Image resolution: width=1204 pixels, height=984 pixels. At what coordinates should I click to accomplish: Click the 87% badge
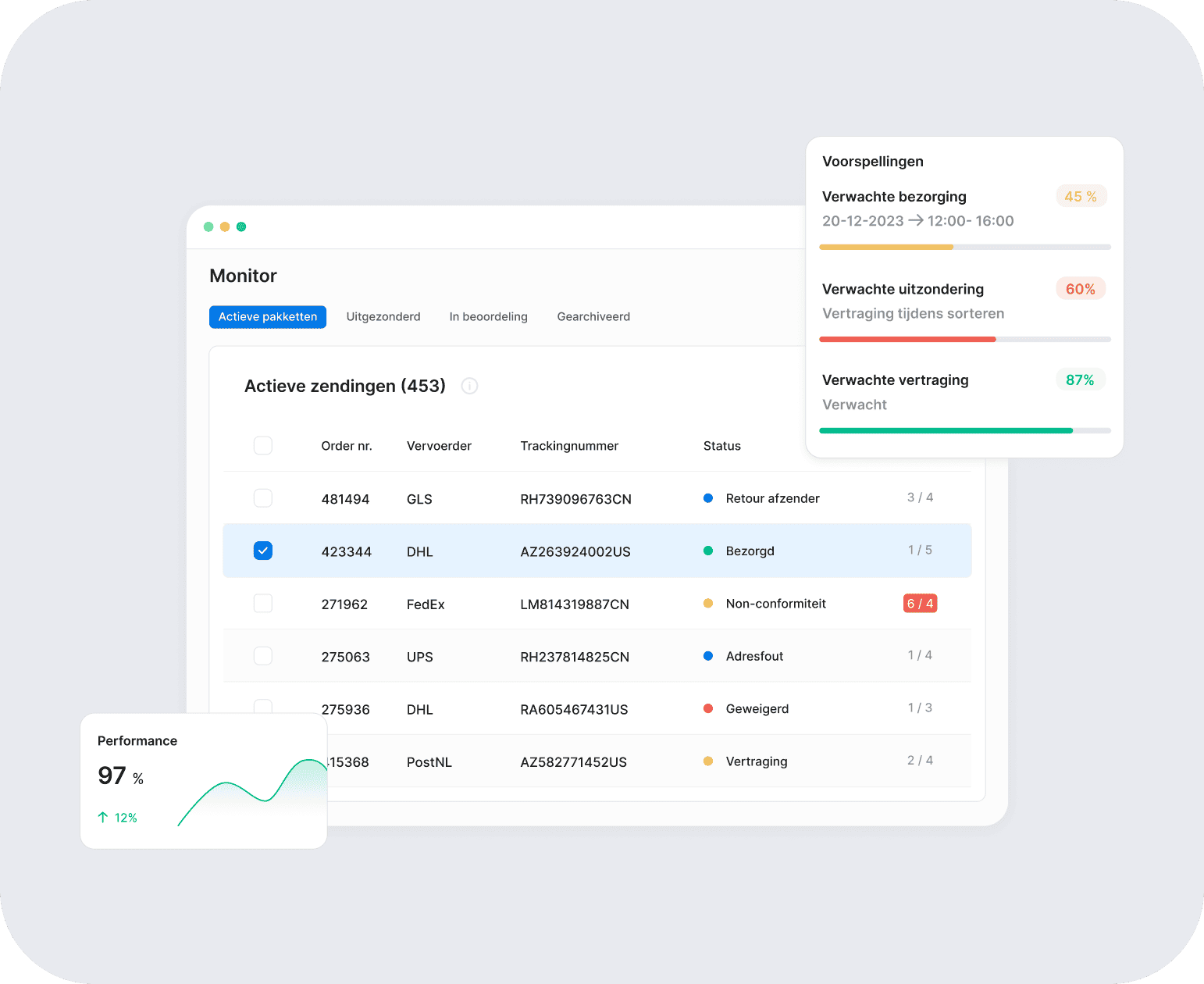coord(1081,380)
